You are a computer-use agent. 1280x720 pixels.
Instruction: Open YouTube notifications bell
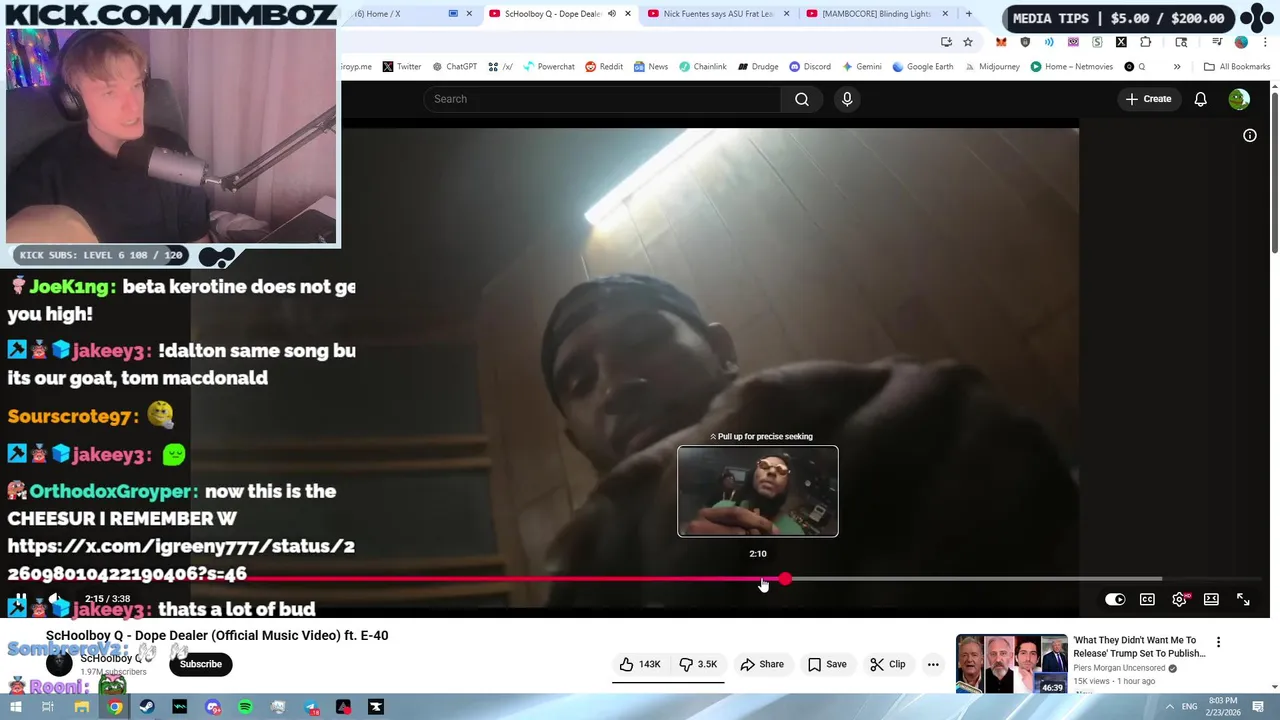[1200, 99]
